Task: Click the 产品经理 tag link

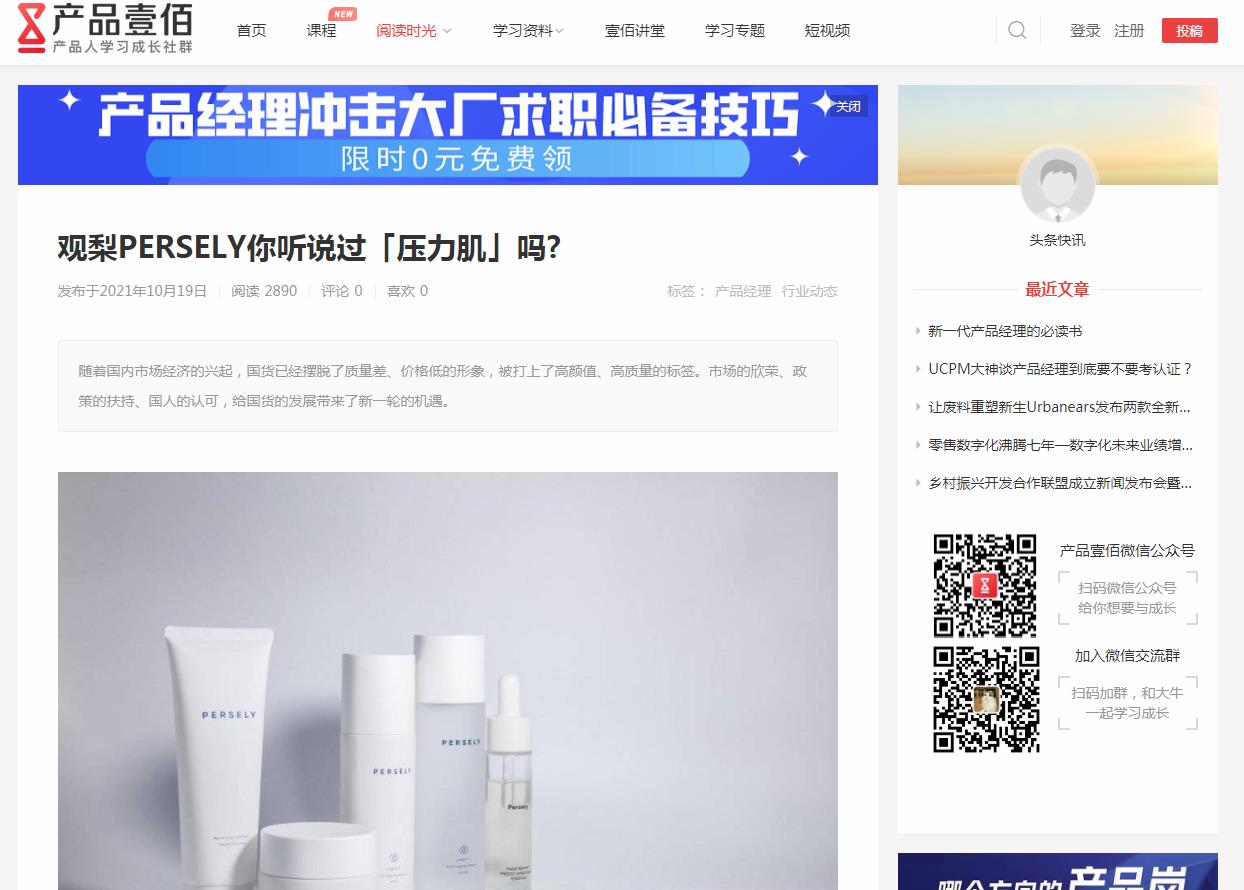Action: 743,291
